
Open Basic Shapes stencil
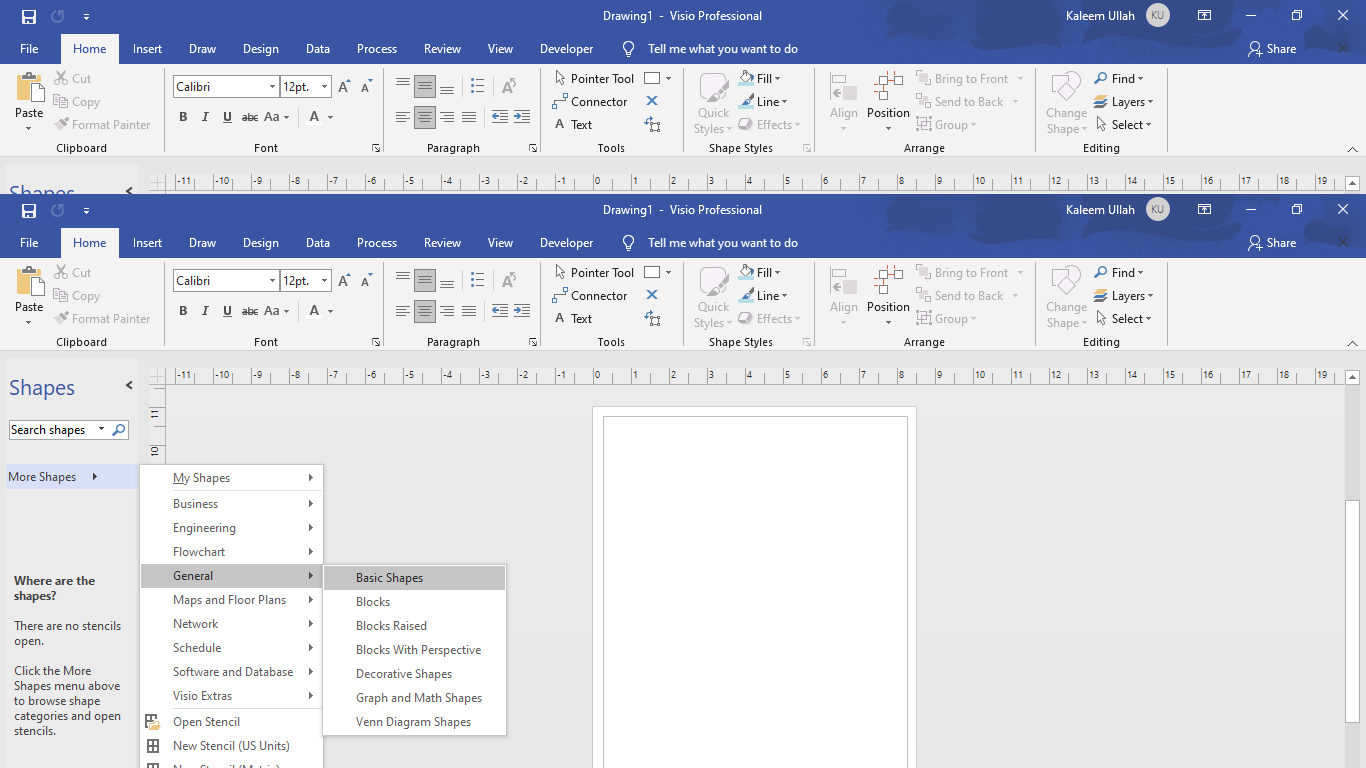[390, 577]
